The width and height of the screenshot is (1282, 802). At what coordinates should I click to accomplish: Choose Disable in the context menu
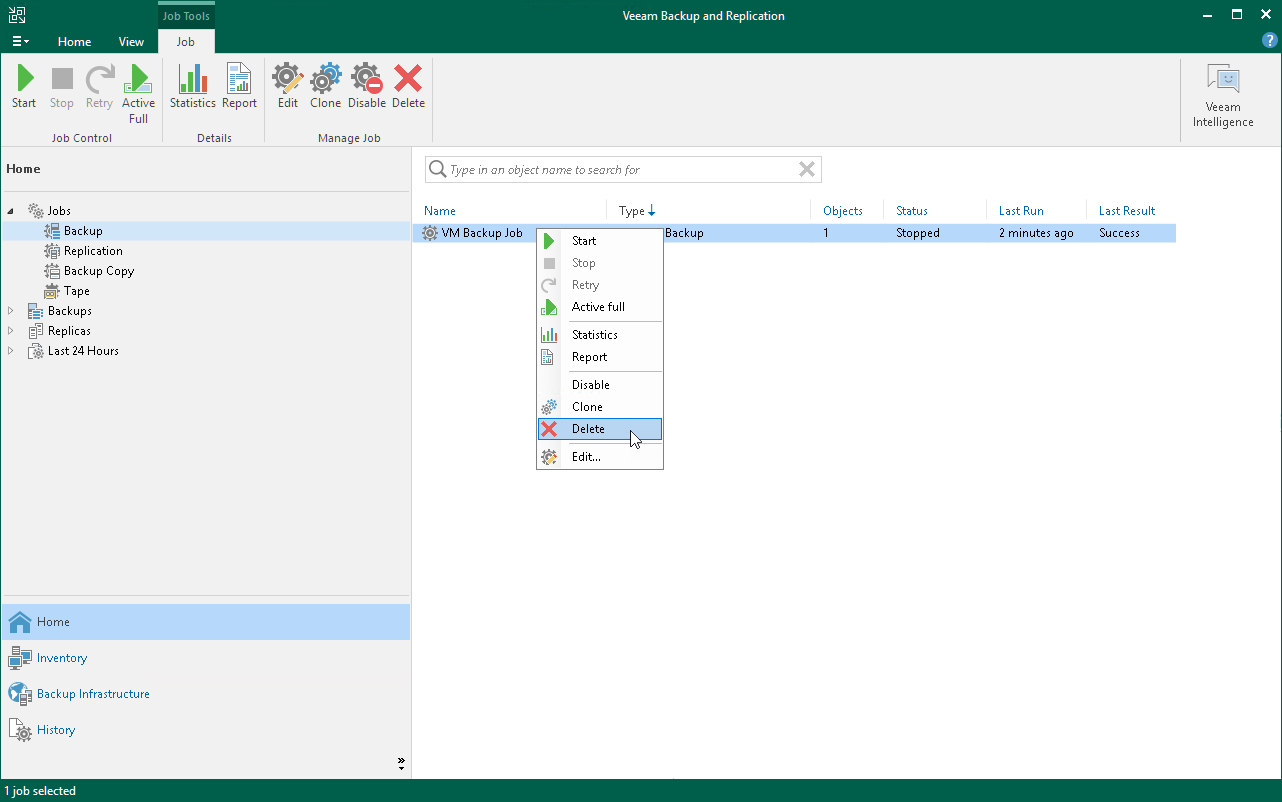[x=600, y=385]
